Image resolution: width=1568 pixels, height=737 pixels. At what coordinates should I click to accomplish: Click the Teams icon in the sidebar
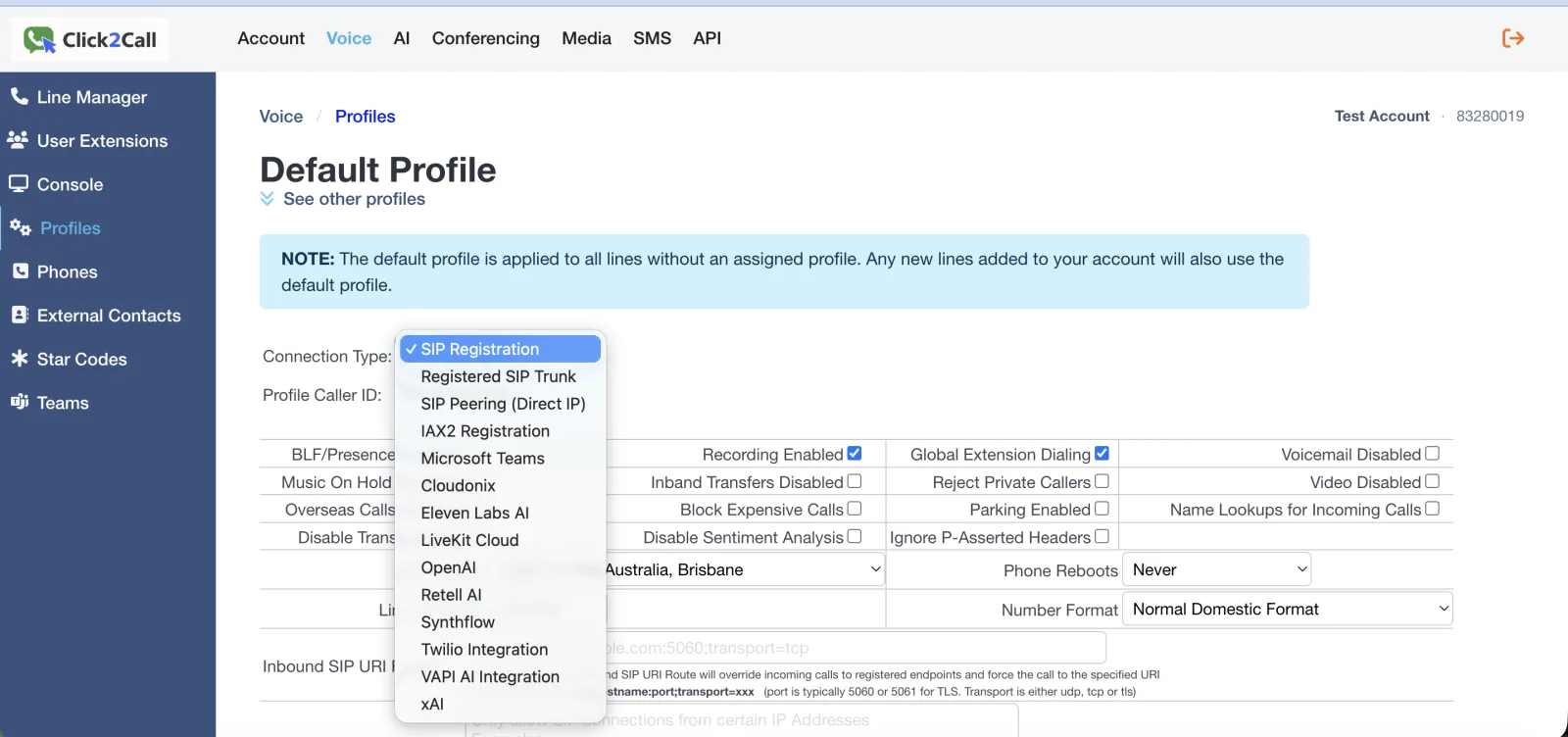[19, 402]
